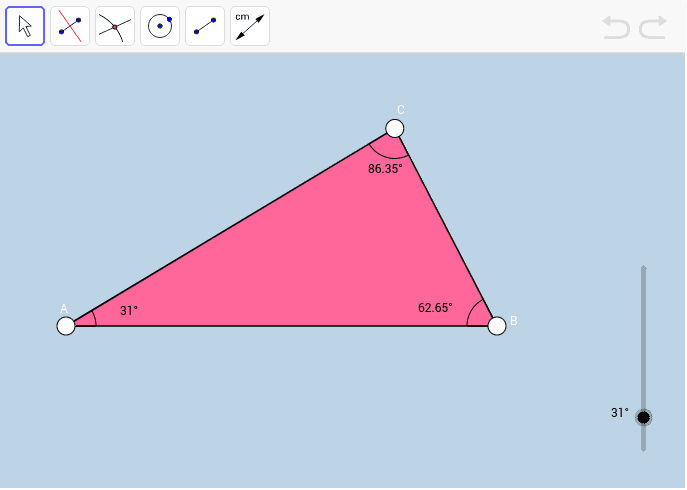Select the Move arrow tool
This screenshot has width=687, height=490.
tap(25, 26)
